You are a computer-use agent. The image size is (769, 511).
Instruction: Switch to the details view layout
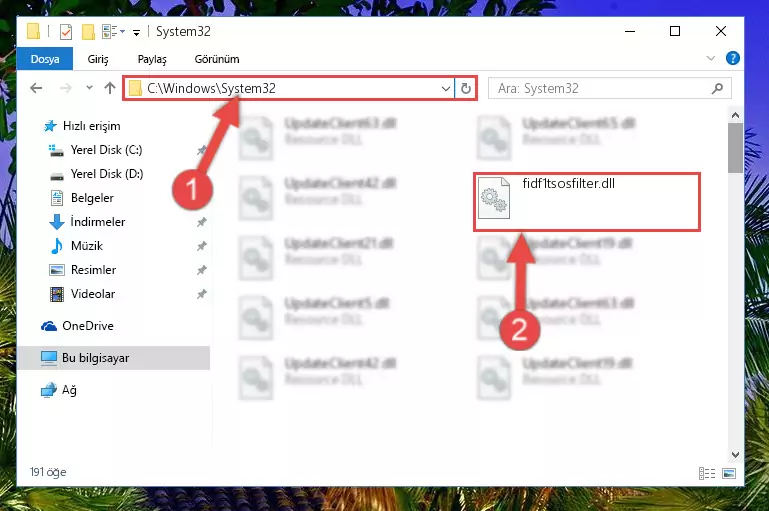click(x=707, y=474)
